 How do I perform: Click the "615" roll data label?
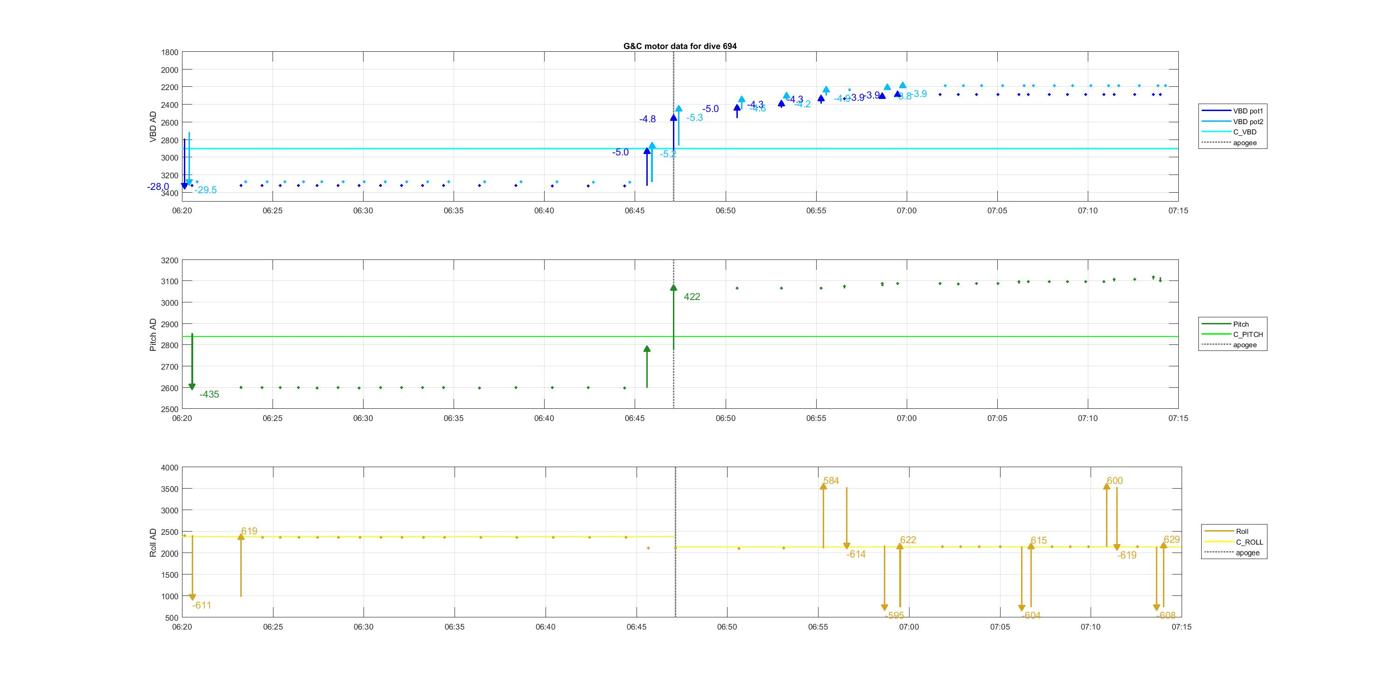(x=1039, y=541)
